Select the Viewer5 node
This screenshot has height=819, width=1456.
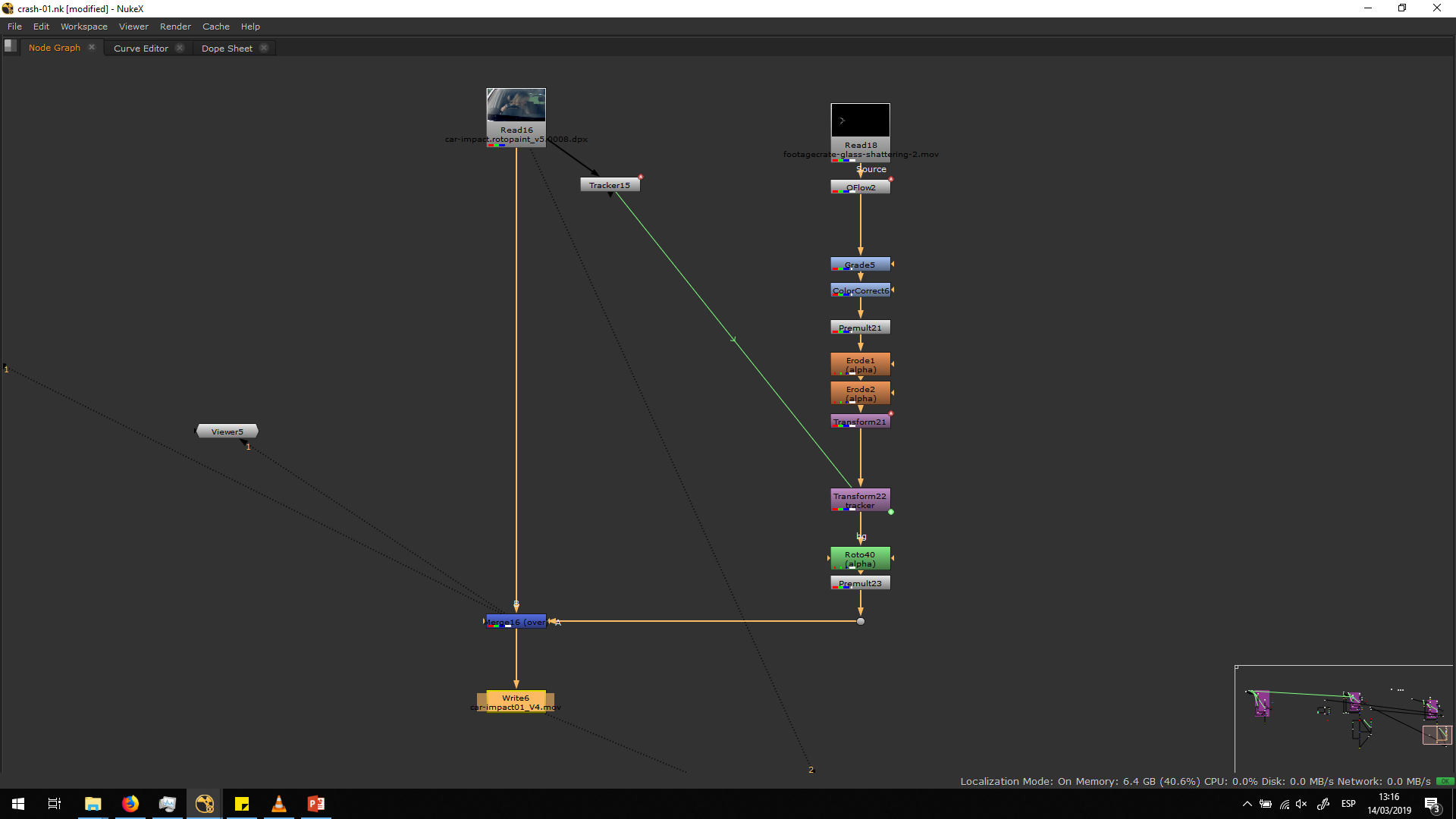click(x=227, y=431)
